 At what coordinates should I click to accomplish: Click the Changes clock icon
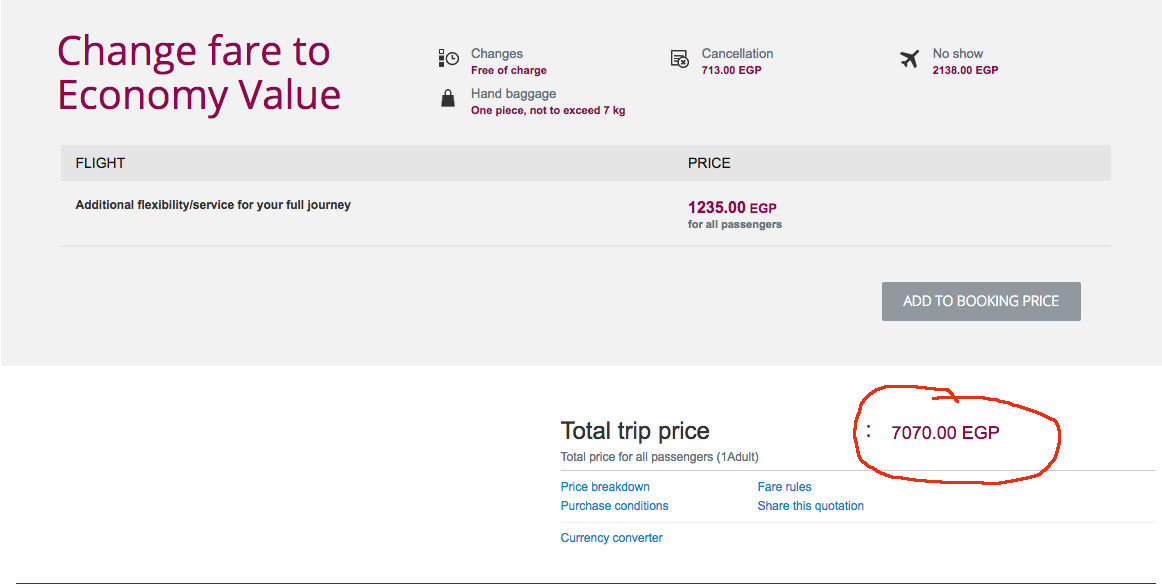click(x=448, y=58)
